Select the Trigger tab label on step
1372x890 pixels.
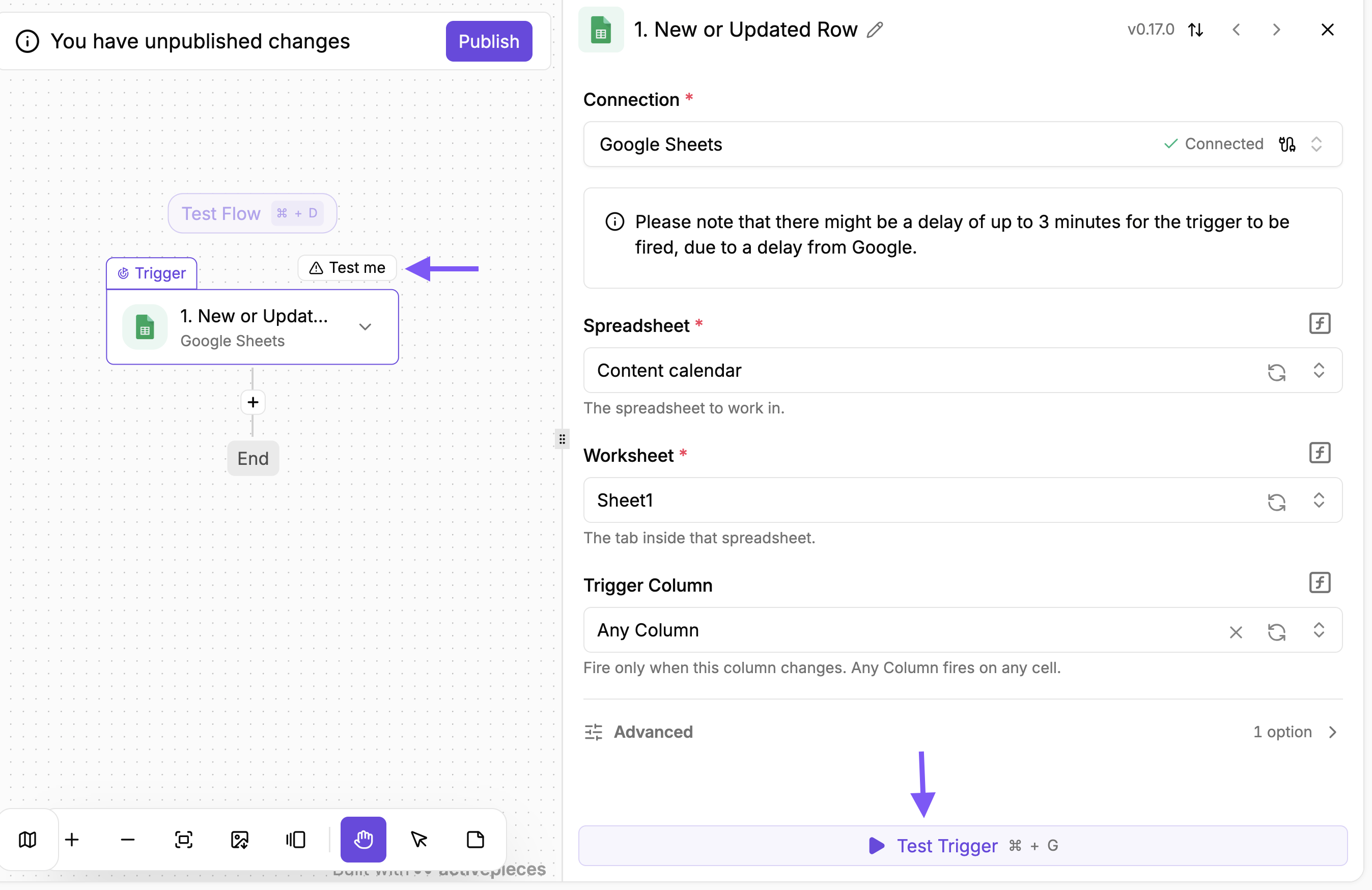click(x=152, y=272)
